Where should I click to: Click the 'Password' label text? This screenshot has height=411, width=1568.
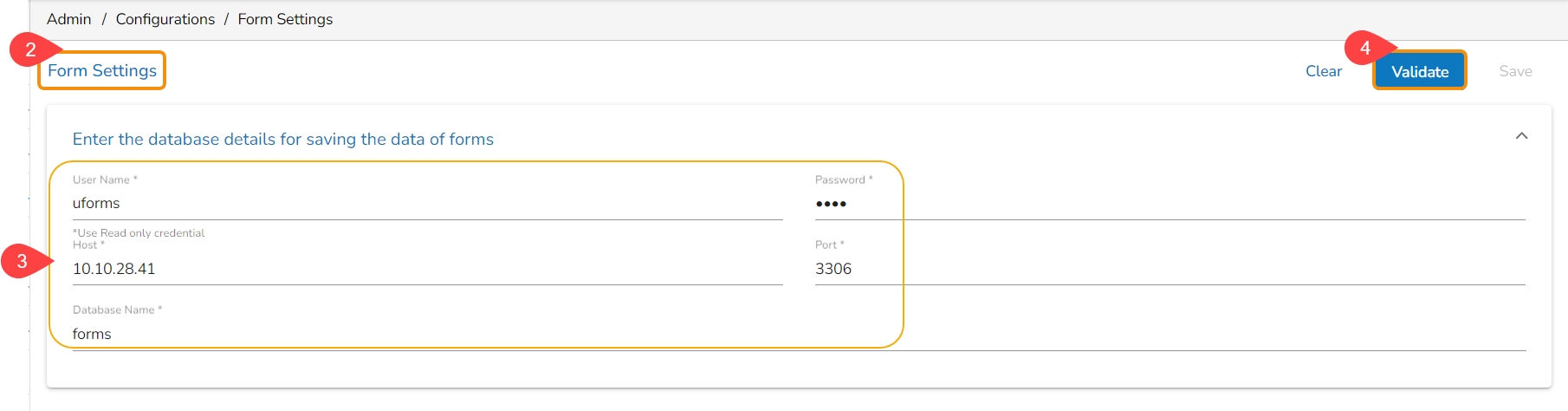(x=839, y=179)
